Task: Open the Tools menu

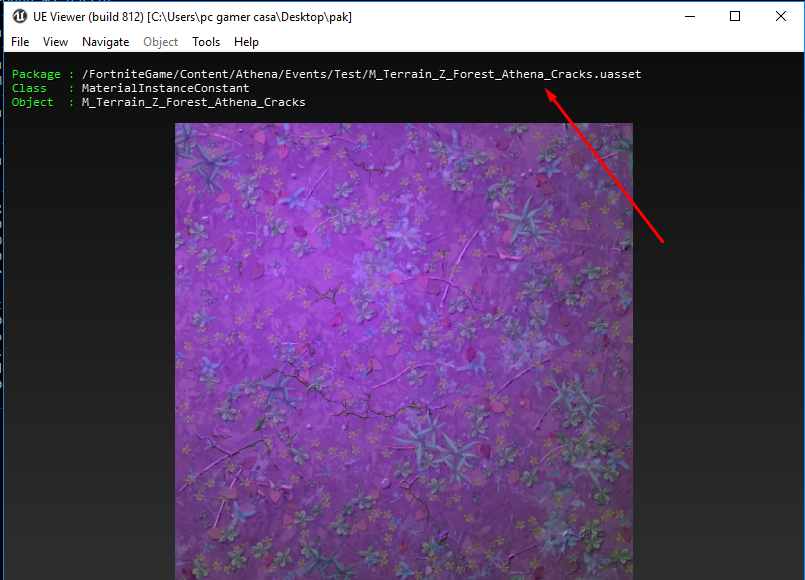Action: [206, 42]
